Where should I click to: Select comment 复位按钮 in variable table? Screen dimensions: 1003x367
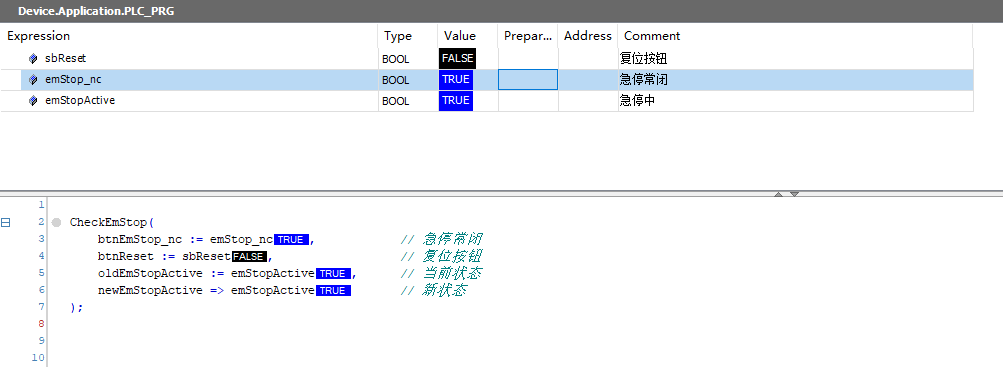(644, 59)
